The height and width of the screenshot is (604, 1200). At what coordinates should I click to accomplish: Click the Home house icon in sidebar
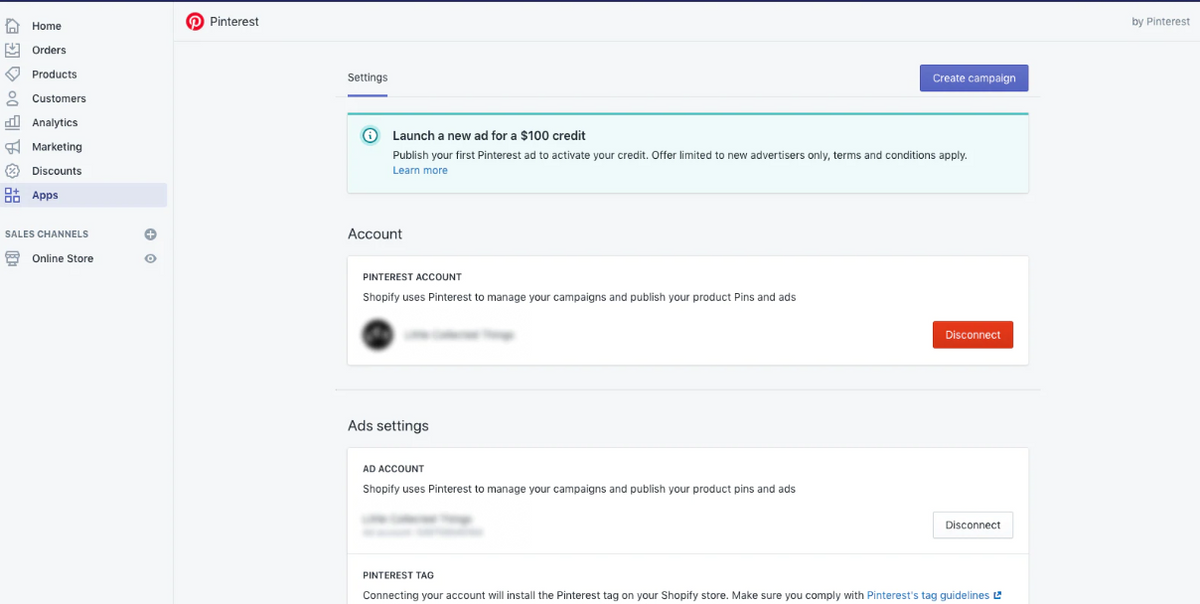coord(13,26)
